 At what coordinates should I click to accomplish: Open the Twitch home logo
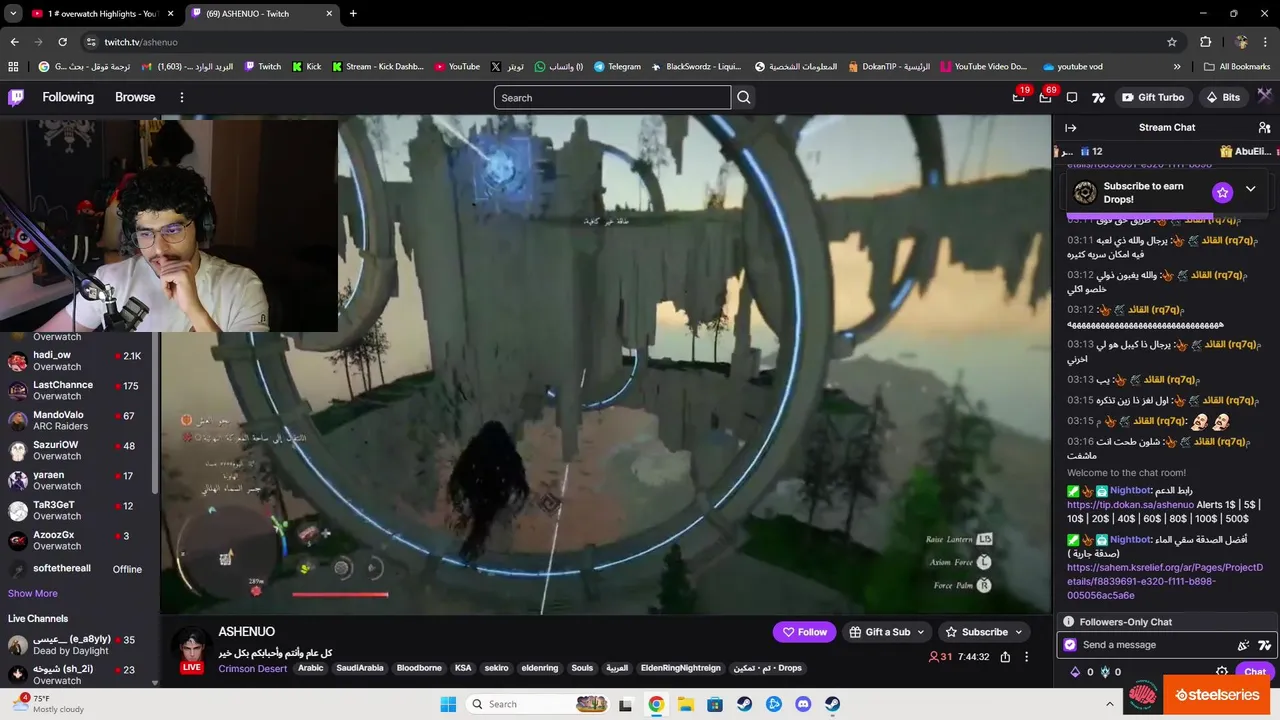pos(16,97)
